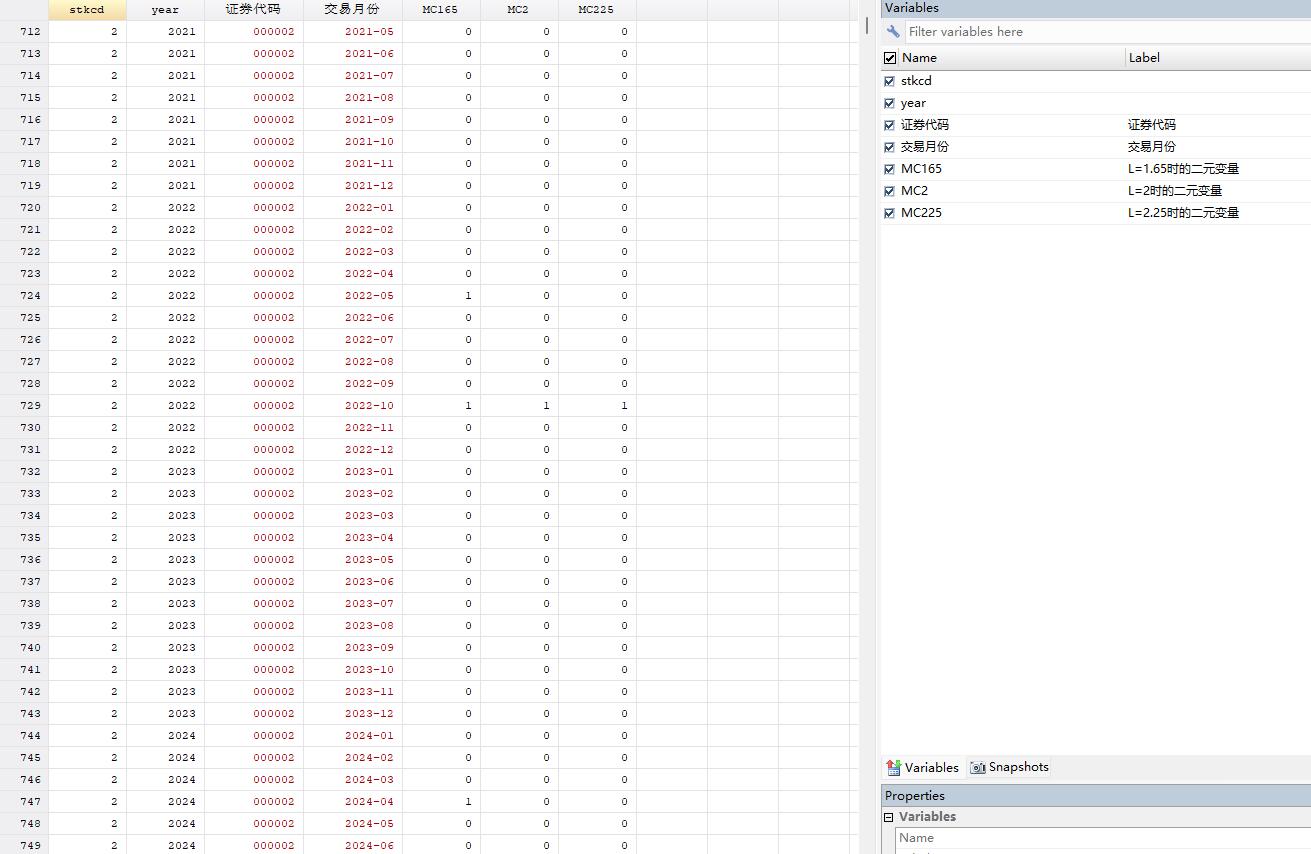Viewport: 1311px width, 854px height.
Task: Click the label 'L=1.65时的二元变量'
Action: click(x=1183, y=169)
